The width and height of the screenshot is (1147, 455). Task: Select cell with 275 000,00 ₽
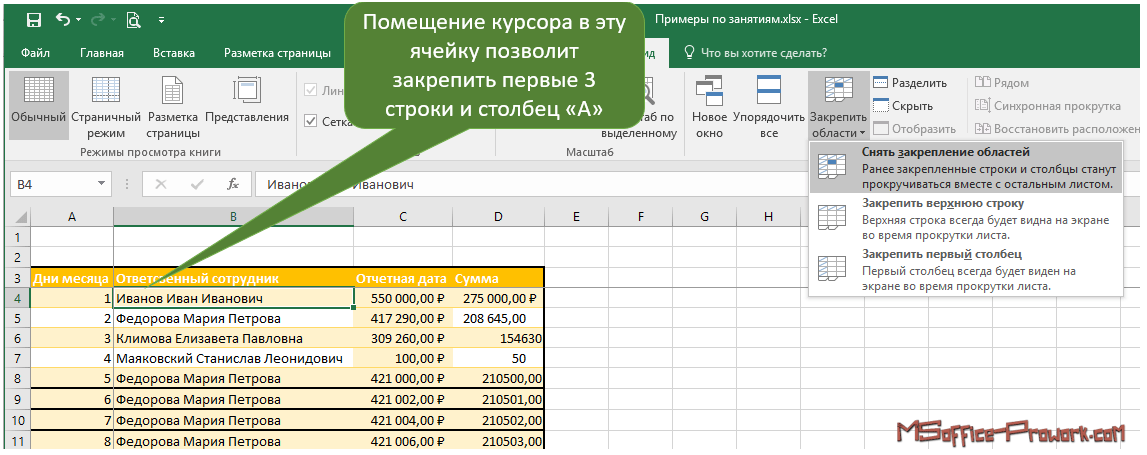coord(498,298)
